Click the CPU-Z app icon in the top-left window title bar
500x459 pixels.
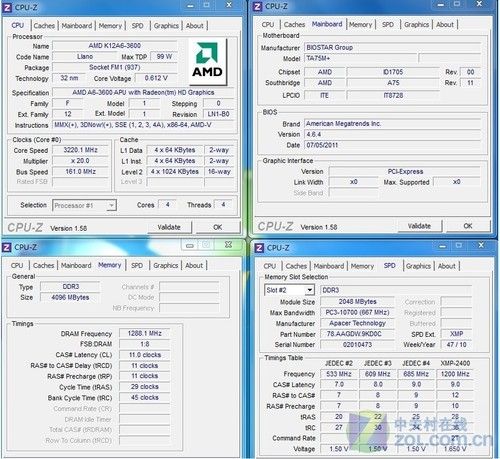pyautogui.click(x=7, y=7)
